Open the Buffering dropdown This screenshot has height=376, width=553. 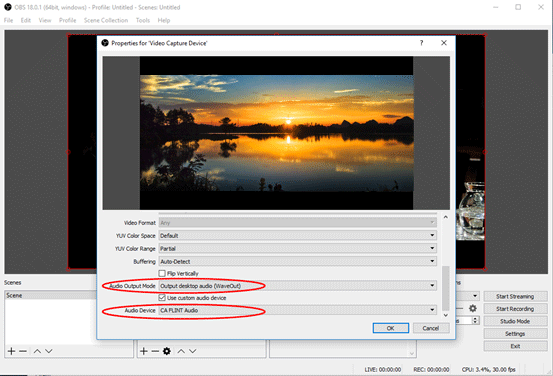point(298,261)
